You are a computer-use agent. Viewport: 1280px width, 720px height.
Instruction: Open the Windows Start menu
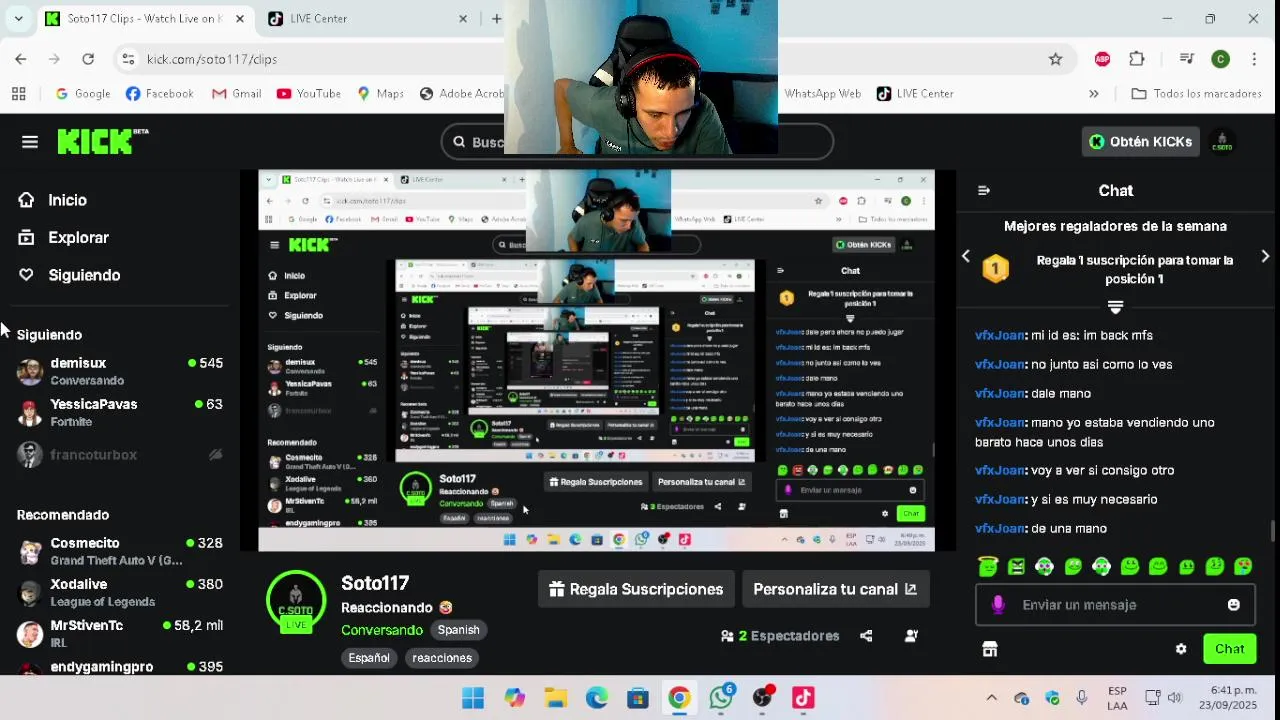(x=473, y=698)
